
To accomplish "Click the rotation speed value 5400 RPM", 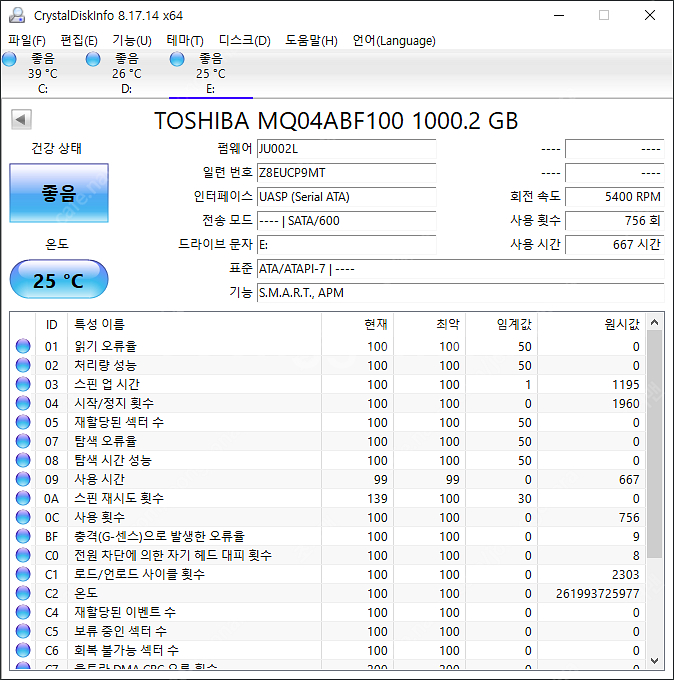I will pos(615,197).
